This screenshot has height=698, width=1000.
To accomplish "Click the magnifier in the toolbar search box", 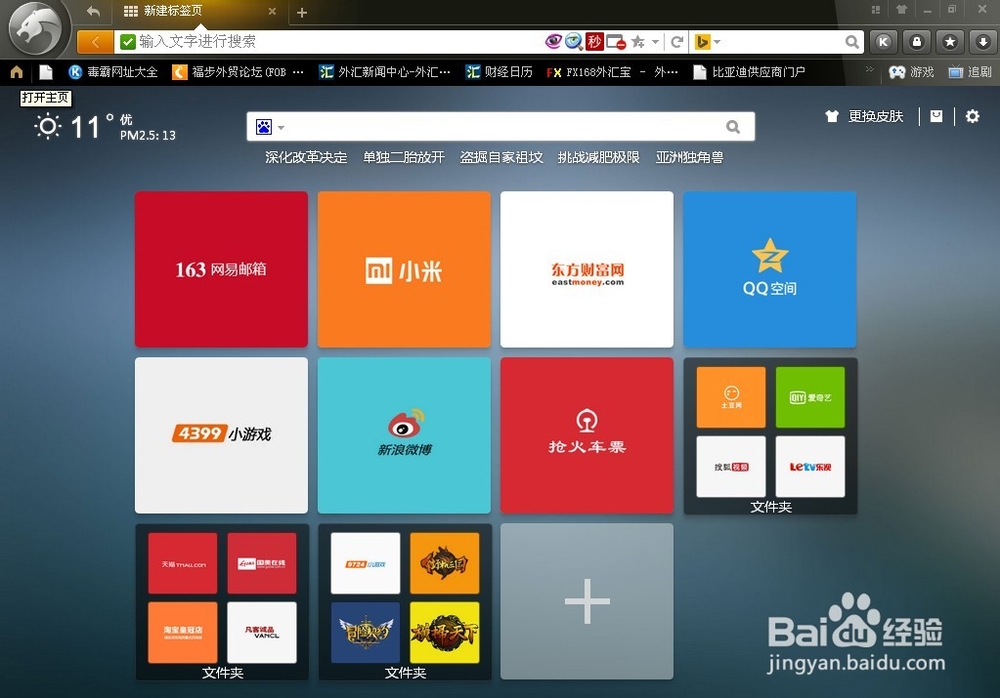I will point(852,42).
